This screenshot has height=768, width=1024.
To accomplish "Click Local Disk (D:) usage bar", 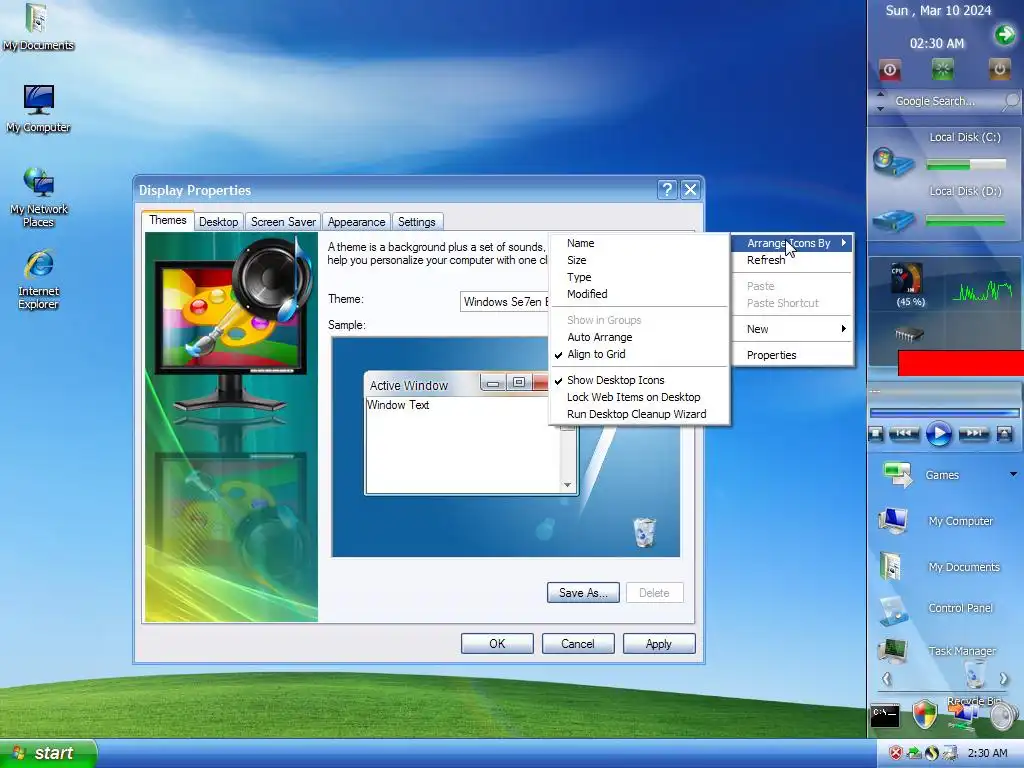I will (x=967, y=221).
